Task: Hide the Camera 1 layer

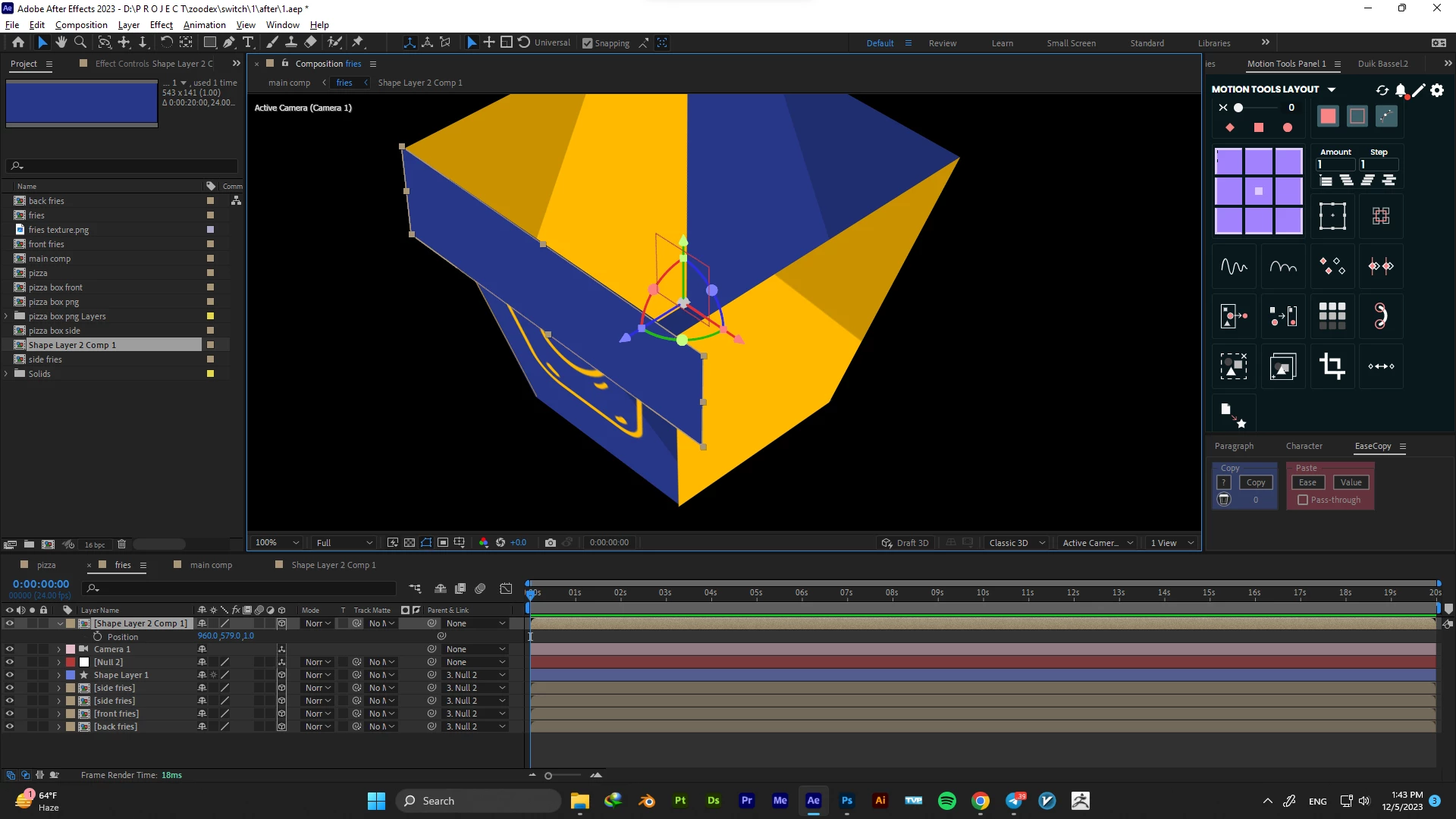Action: [10, 649]
